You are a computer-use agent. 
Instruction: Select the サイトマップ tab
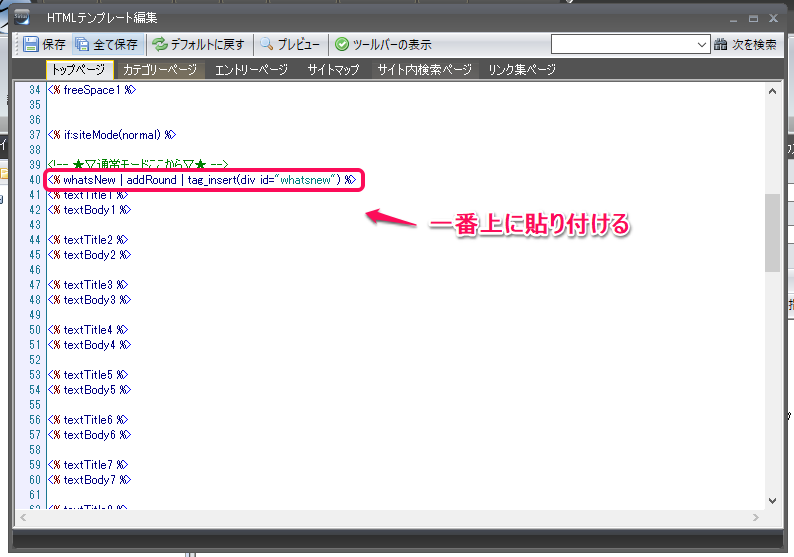coord(333,70)
